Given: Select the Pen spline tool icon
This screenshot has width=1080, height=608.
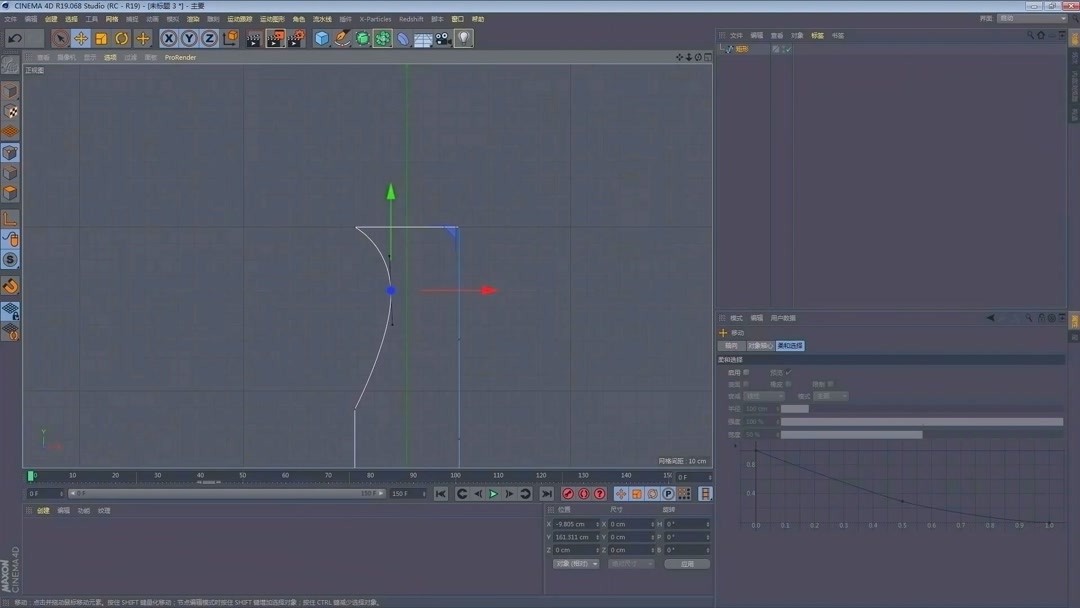Looking at the screenshot, I should coord(342,38).
